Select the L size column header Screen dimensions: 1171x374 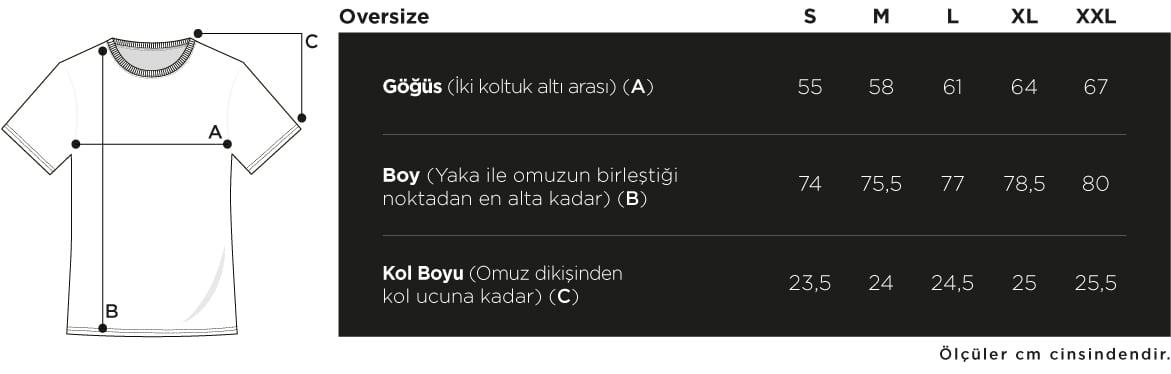coord(952,16)
